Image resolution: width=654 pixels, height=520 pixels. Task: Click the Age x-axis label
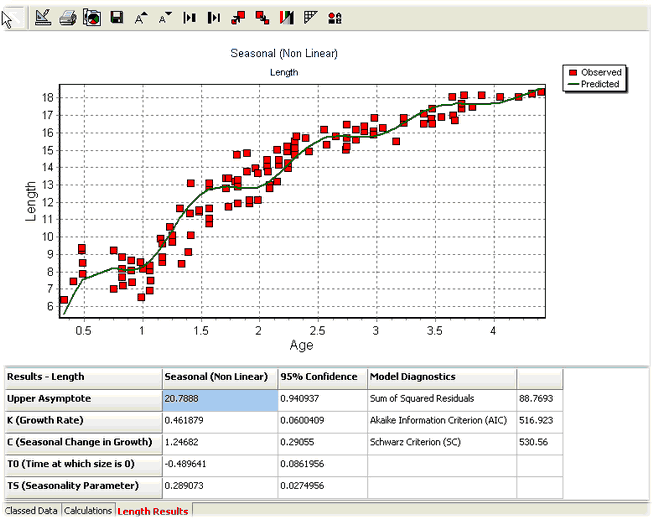pyautogui.click(x=302, y=345)
